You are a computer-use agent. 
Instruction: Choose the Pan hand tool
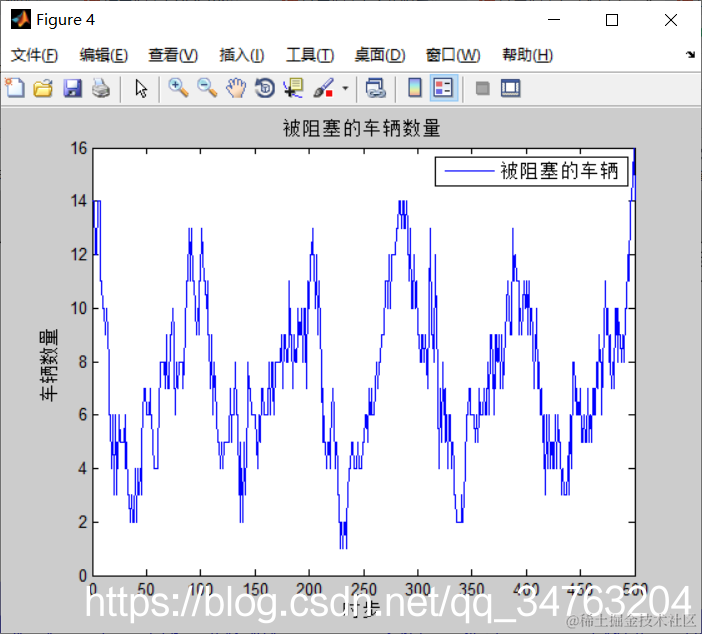[x=236, y=88]
